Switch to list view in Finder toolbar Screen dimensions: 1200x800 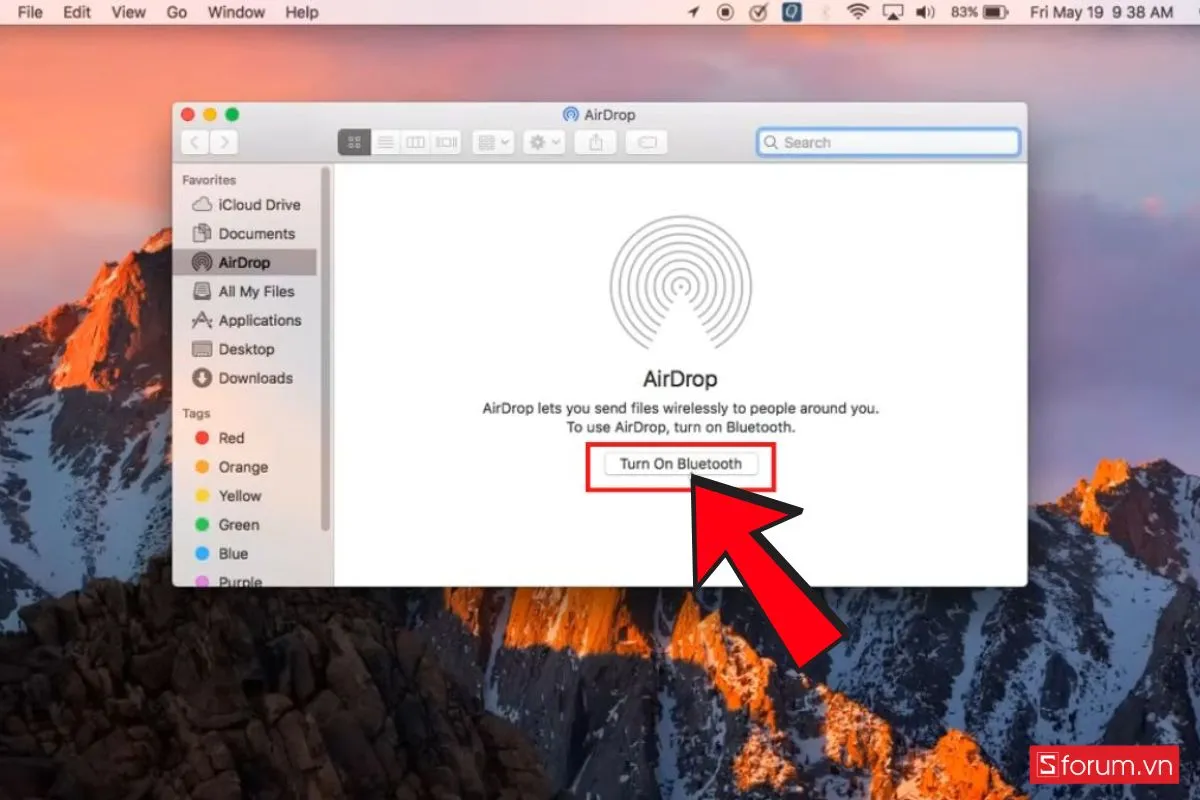coord(385,141)
